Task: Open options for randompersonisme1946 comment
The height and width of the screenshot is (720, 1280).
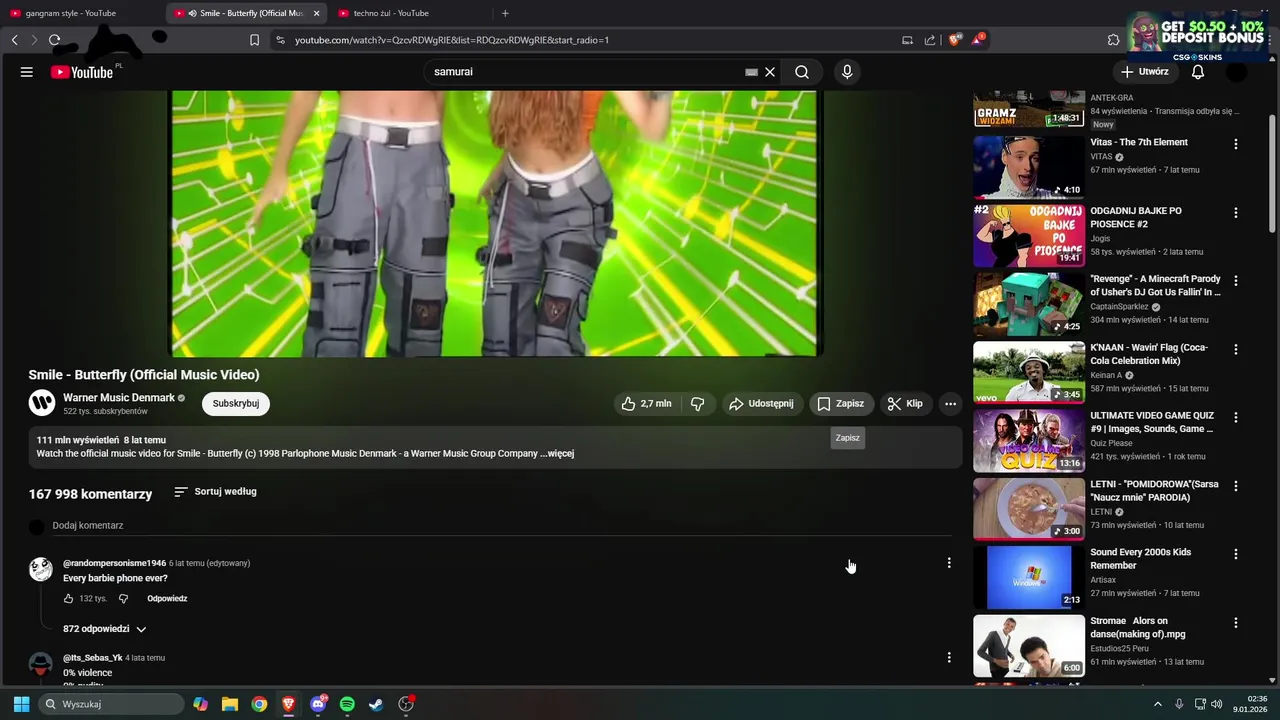Action: point(949,563)
